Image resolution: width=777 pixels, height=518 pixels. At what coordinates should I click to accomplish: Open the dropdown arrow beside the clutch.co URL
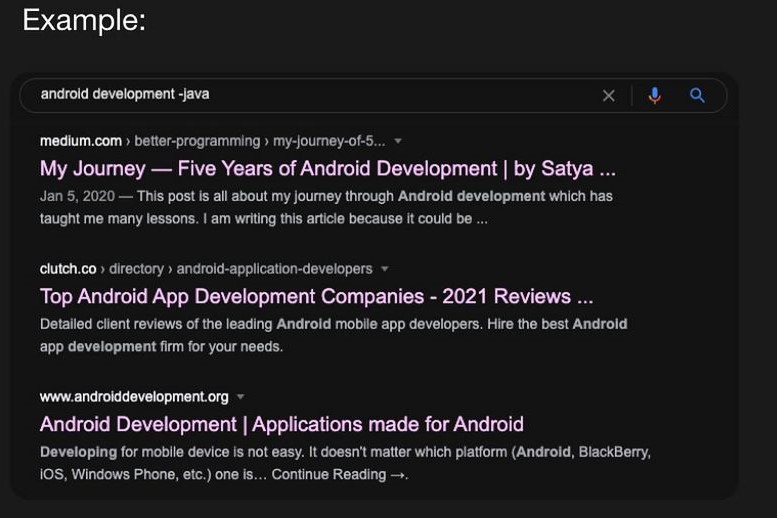(x=385, y=269)
